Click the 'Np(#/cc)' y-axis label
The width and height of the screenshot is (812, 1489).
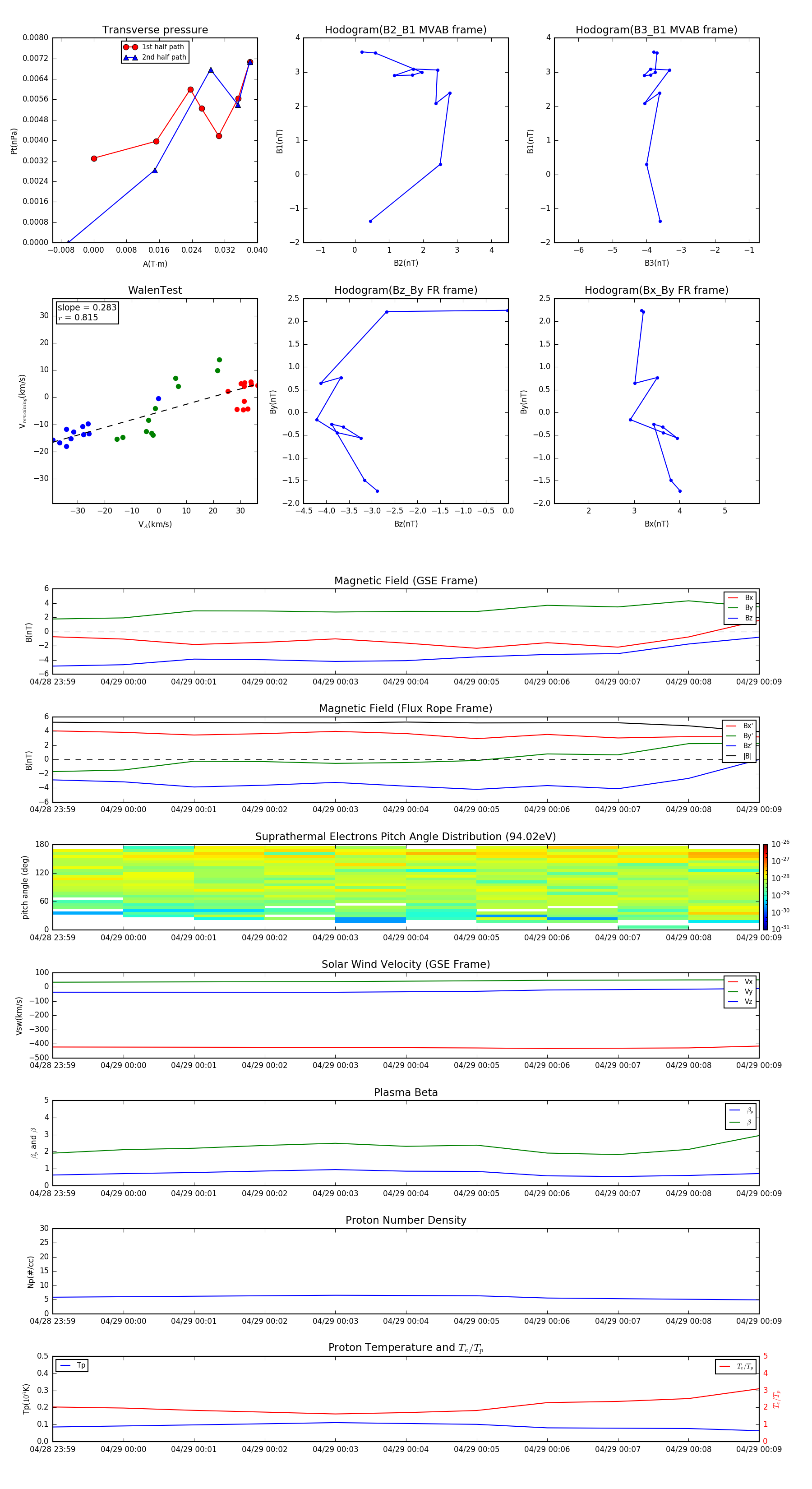point(31,1272)
